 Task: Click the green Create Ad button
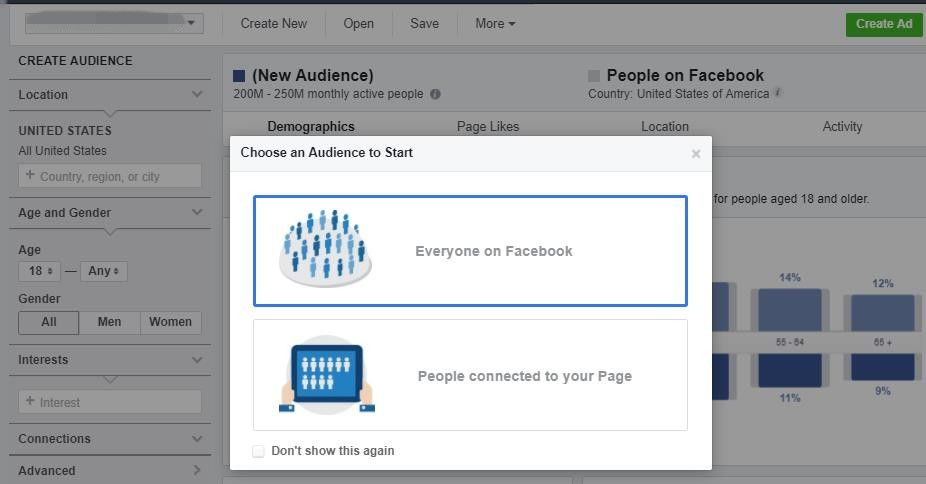coord(884,24)
